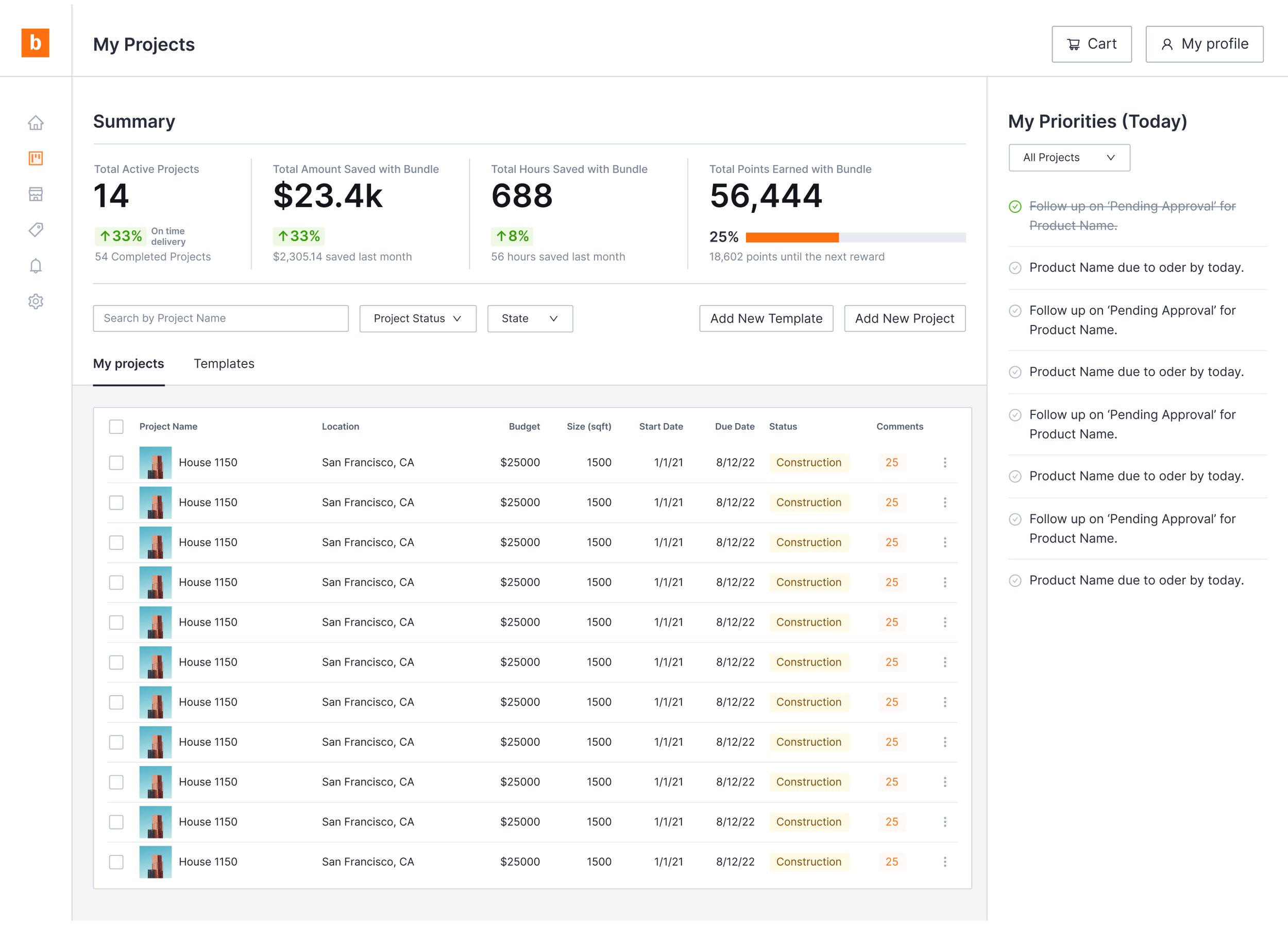Sort by the Location column header
The height and width of the screenshot is (925, 1288).
[x=340, y=427]
